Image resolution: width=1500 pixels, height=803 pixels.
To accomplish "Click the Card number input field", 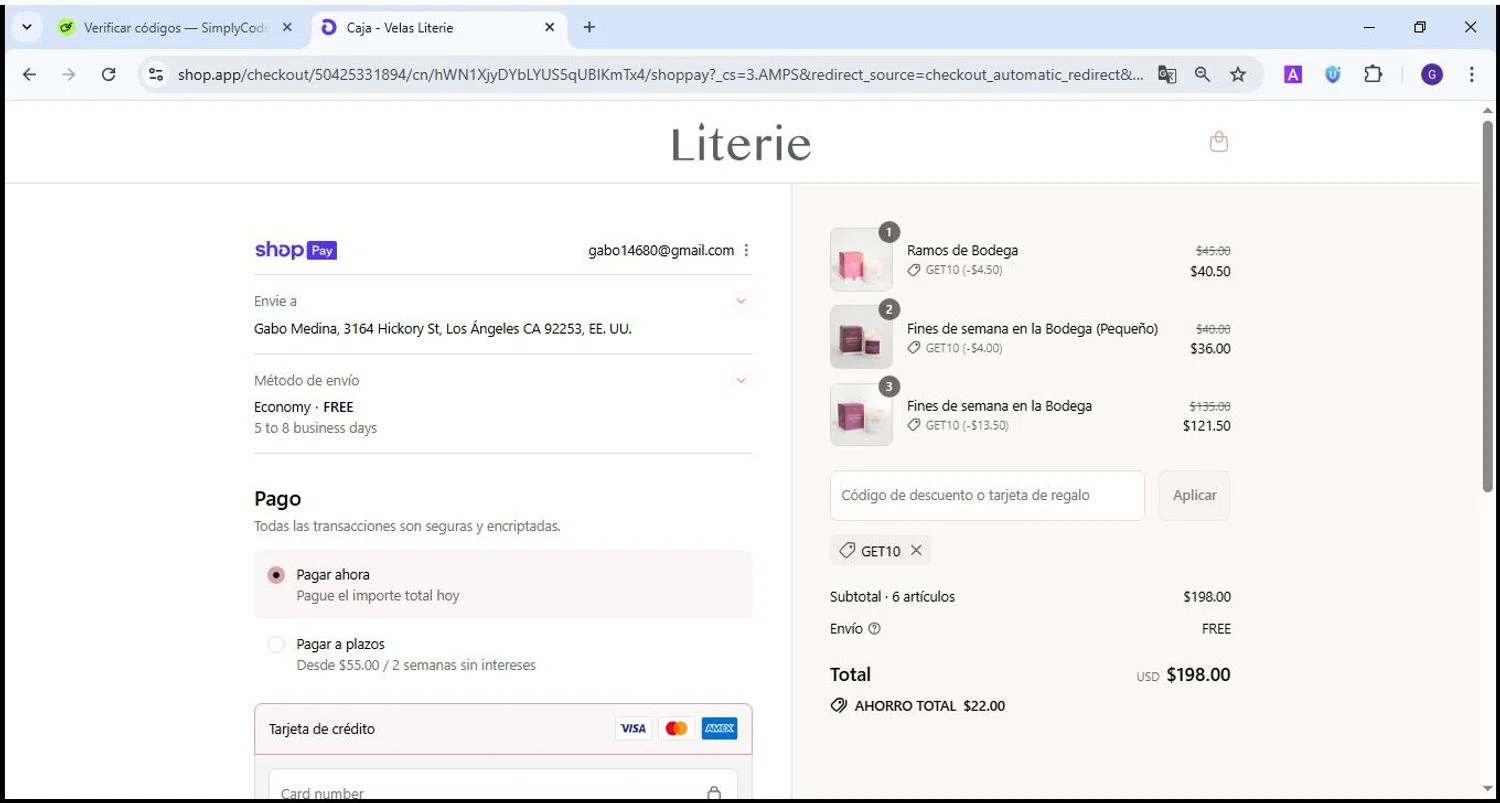I will click(503, 785).
